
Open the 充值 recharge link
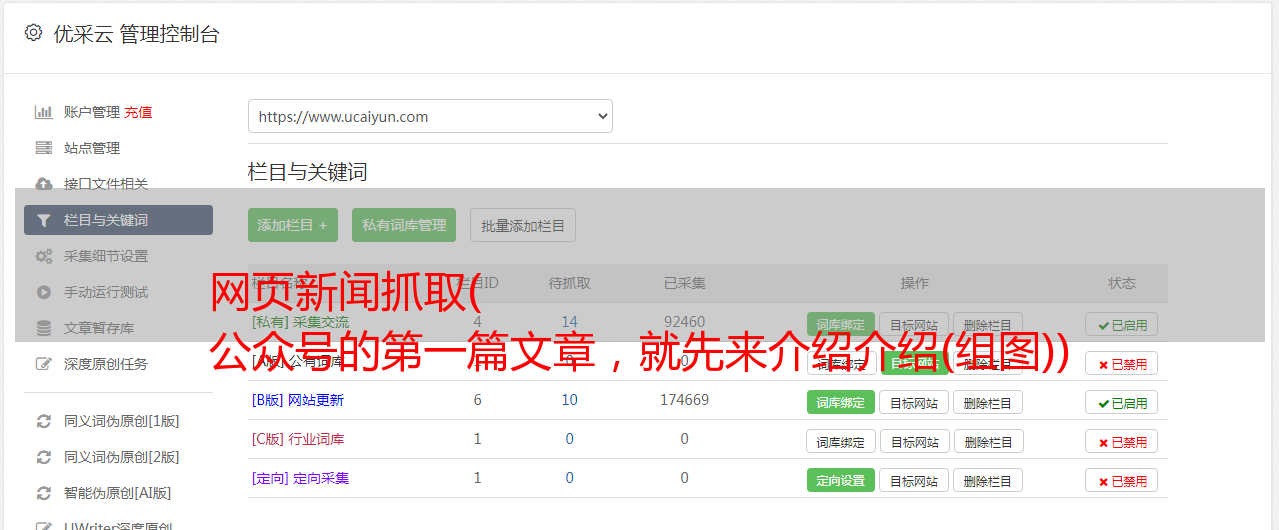pos(139,112)
